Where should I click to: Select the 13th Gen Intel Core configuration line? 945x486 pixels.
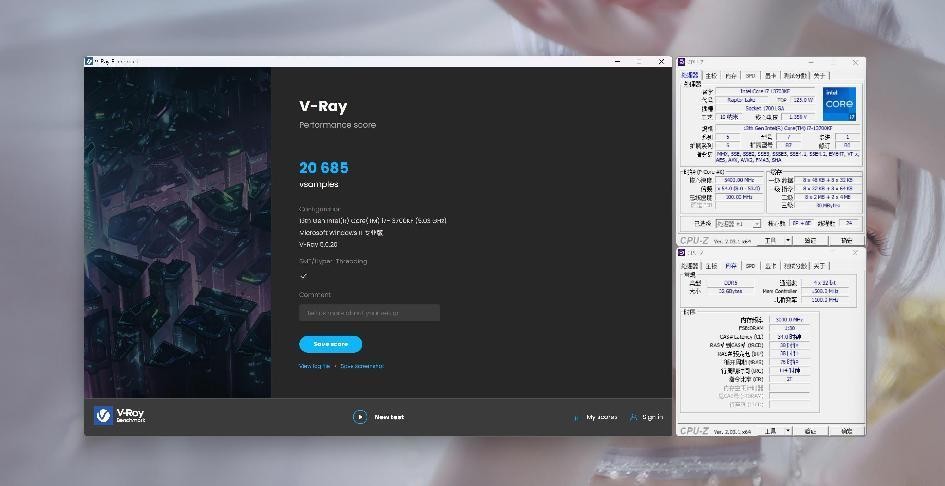pos(373,221)
